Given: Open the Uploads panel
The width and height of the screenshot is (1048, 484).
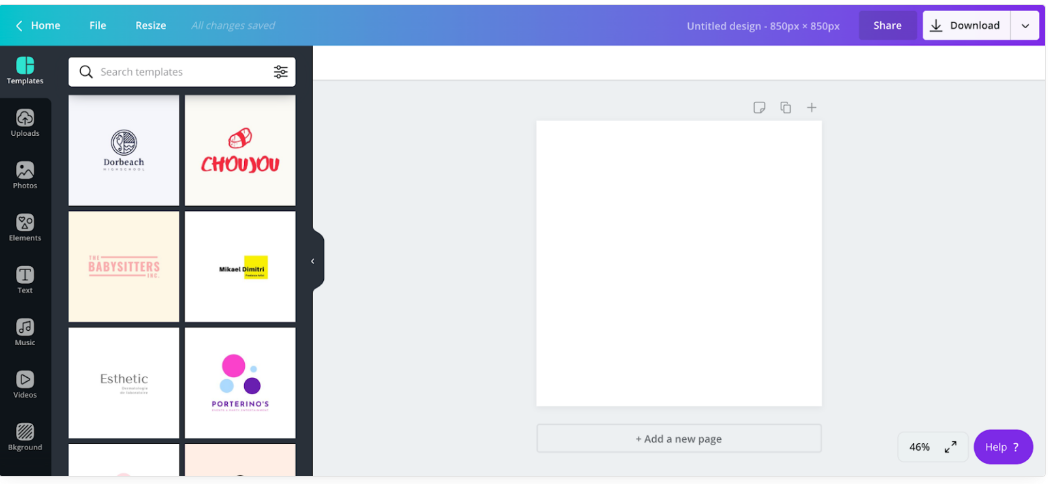Looking at the screenshot, I should point(25,123).
